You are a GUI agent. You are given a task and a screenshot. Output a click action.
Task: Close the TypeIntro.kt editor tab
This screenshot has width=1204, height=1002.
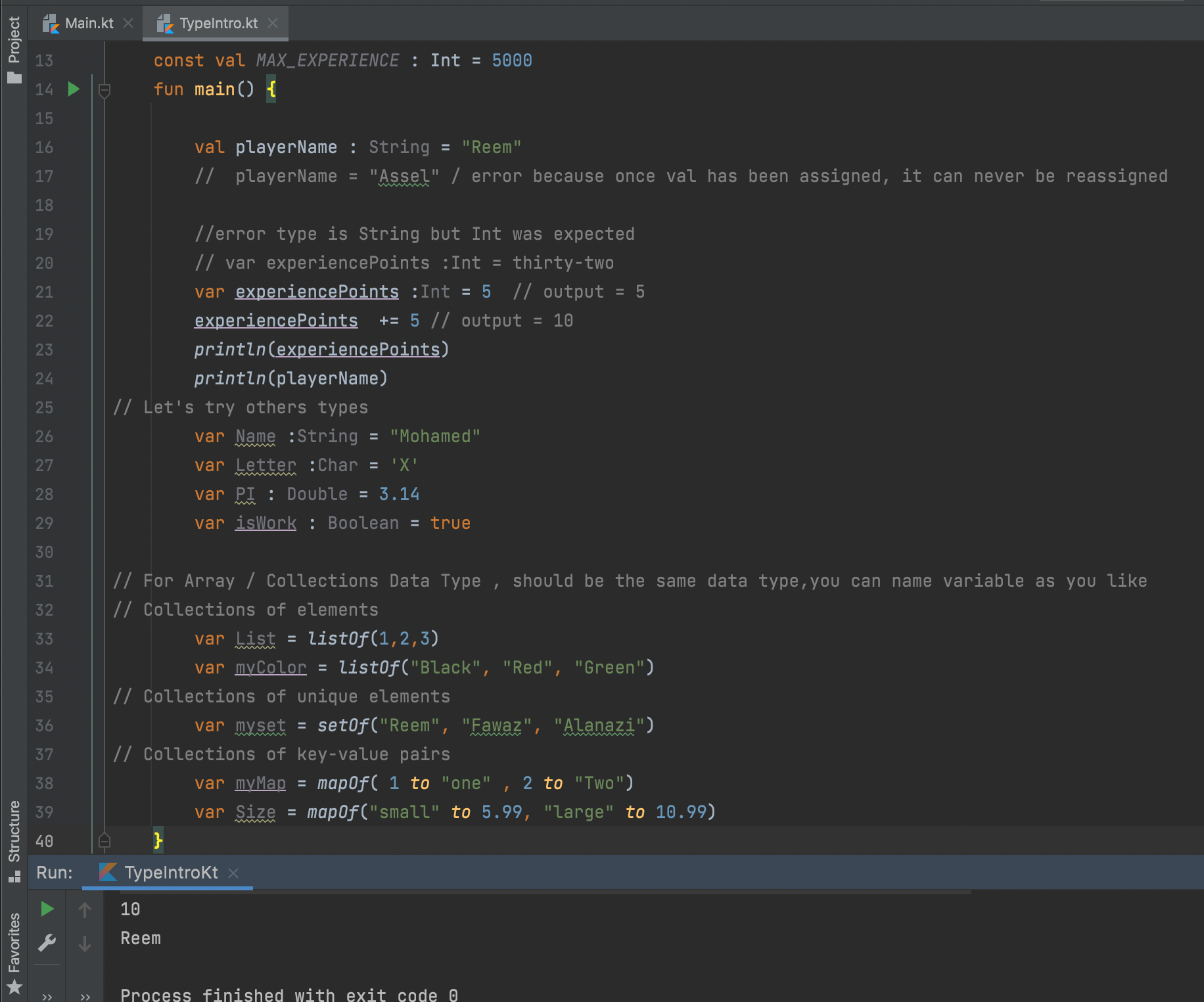pyautogui.click(x=273, y=23)
